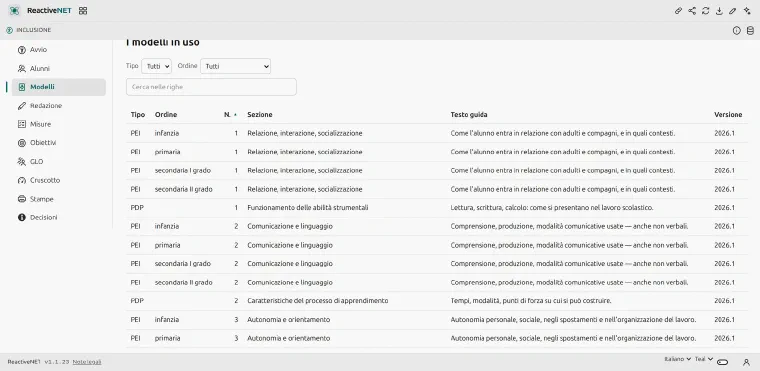Image resolution: width=760 pixels, height=371 pixels.
Task: Open the apps grid icon beside ReactiveNET
Action: 83,11
